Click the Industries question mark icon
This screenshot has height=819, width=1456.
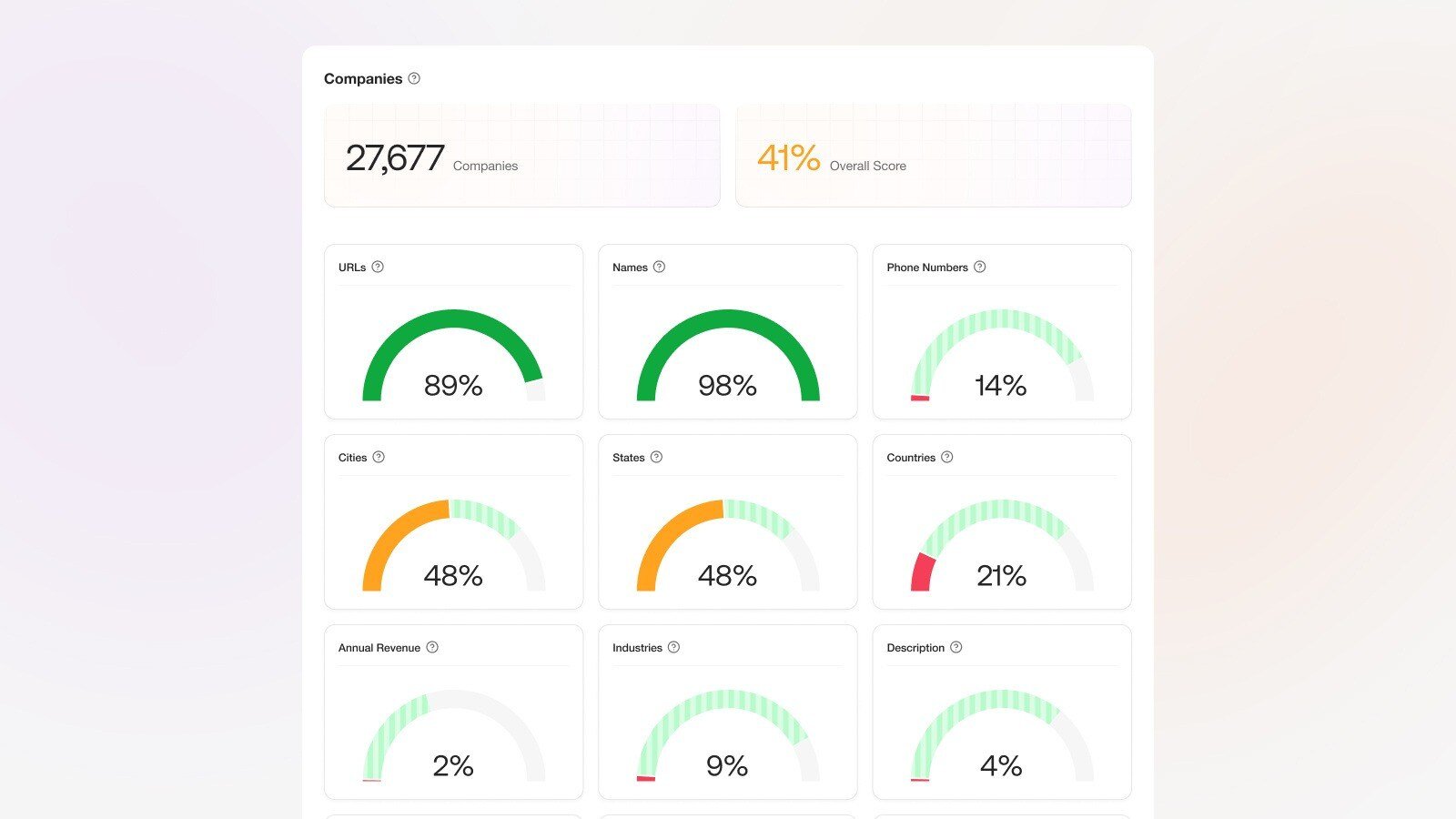click(x=674, y=647)
